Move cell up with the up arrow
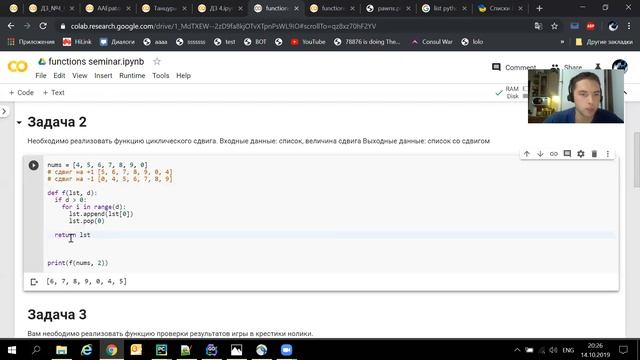This screenshot has width=640, height=360. pyautogui.click(x=527, y=154)
